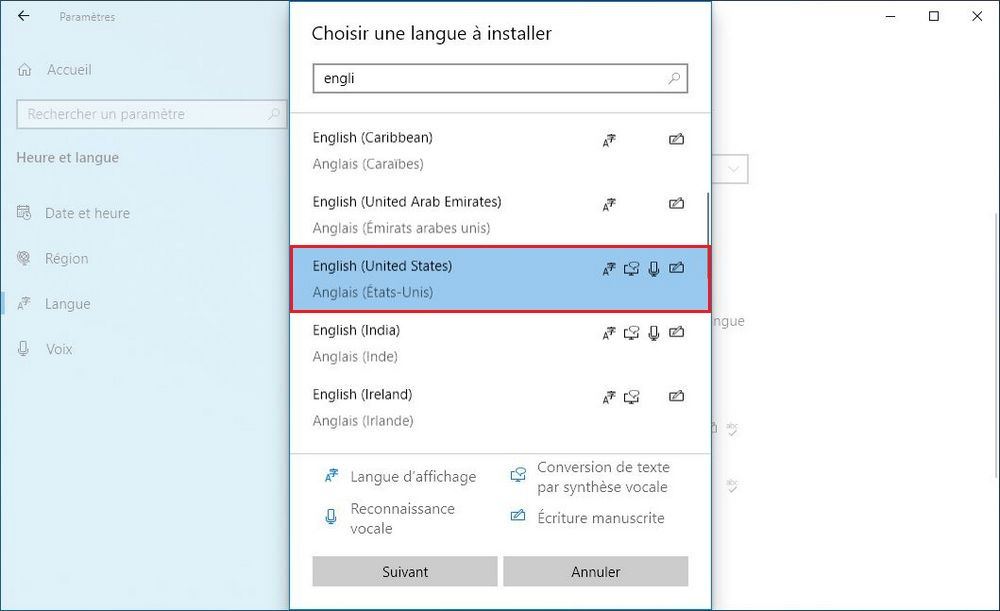Click the back arrow in Paramètres

tap(24, 16)
